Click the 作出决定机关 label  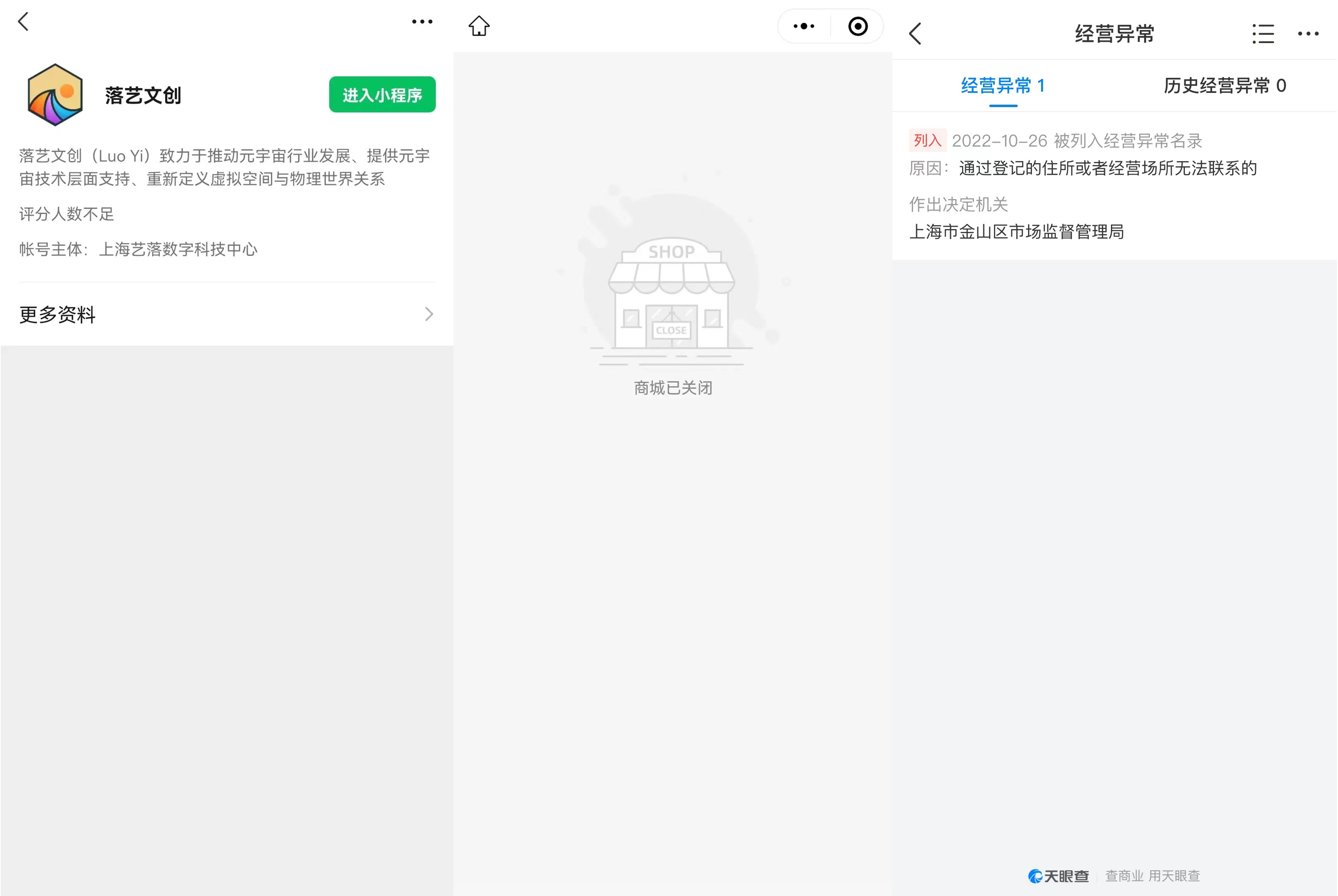tap(958, 204)
